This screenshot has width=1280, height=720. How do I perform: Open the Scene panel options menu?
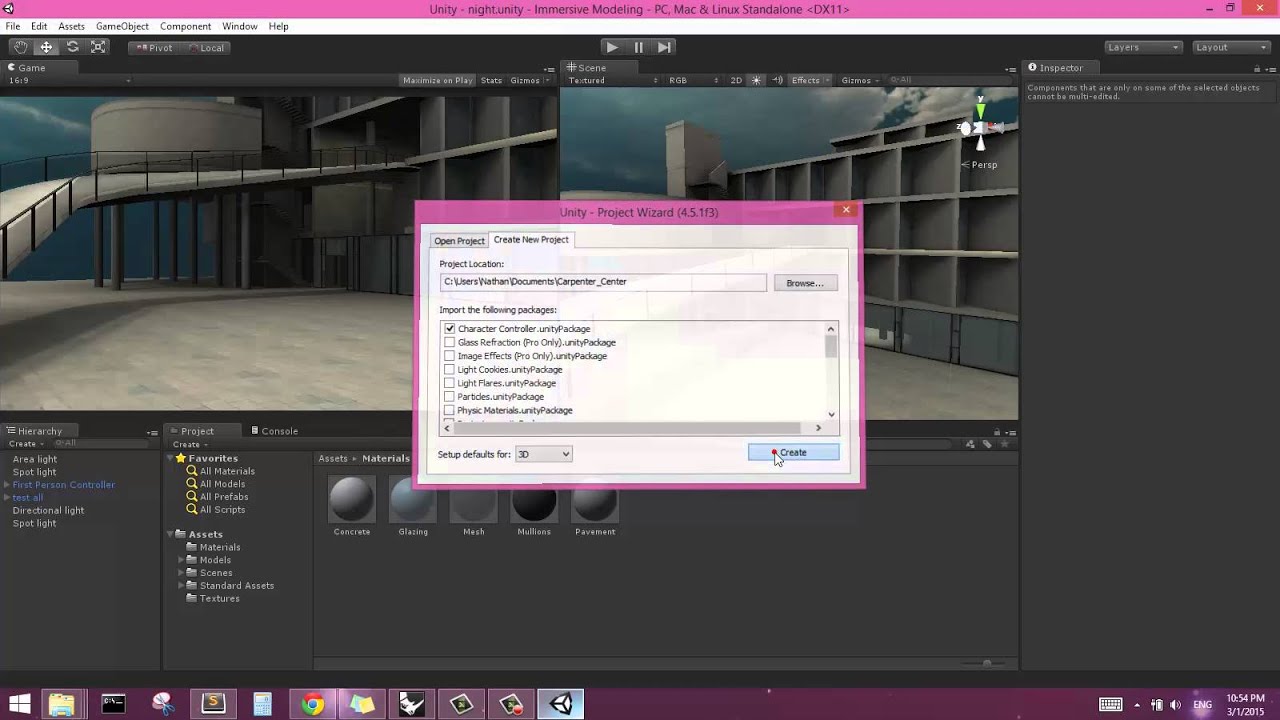point(1011,68)
